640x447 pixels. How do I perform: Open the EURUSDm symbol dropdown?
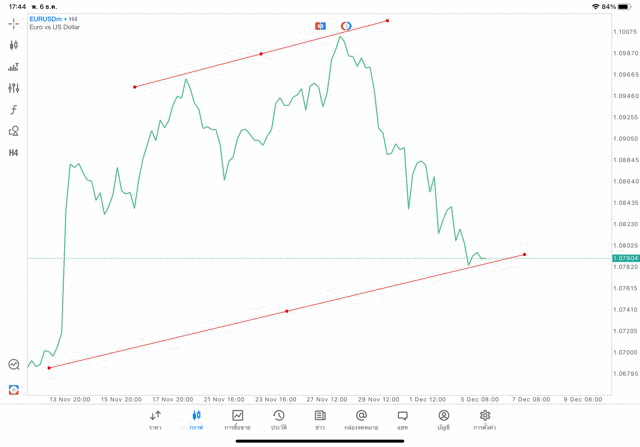point(52,18)
